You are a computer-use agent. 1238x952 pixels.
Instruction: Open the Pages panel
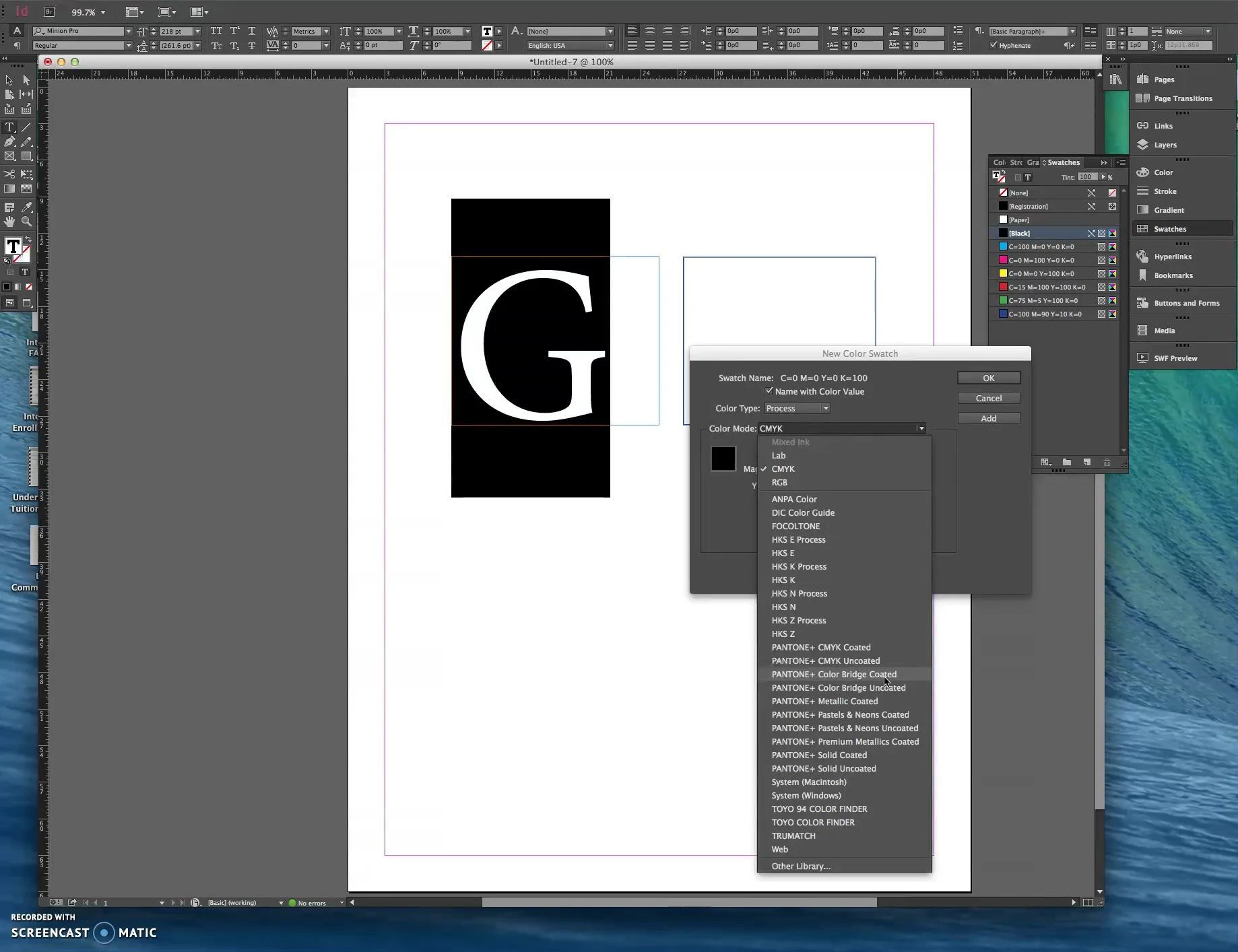[1163, 79]
